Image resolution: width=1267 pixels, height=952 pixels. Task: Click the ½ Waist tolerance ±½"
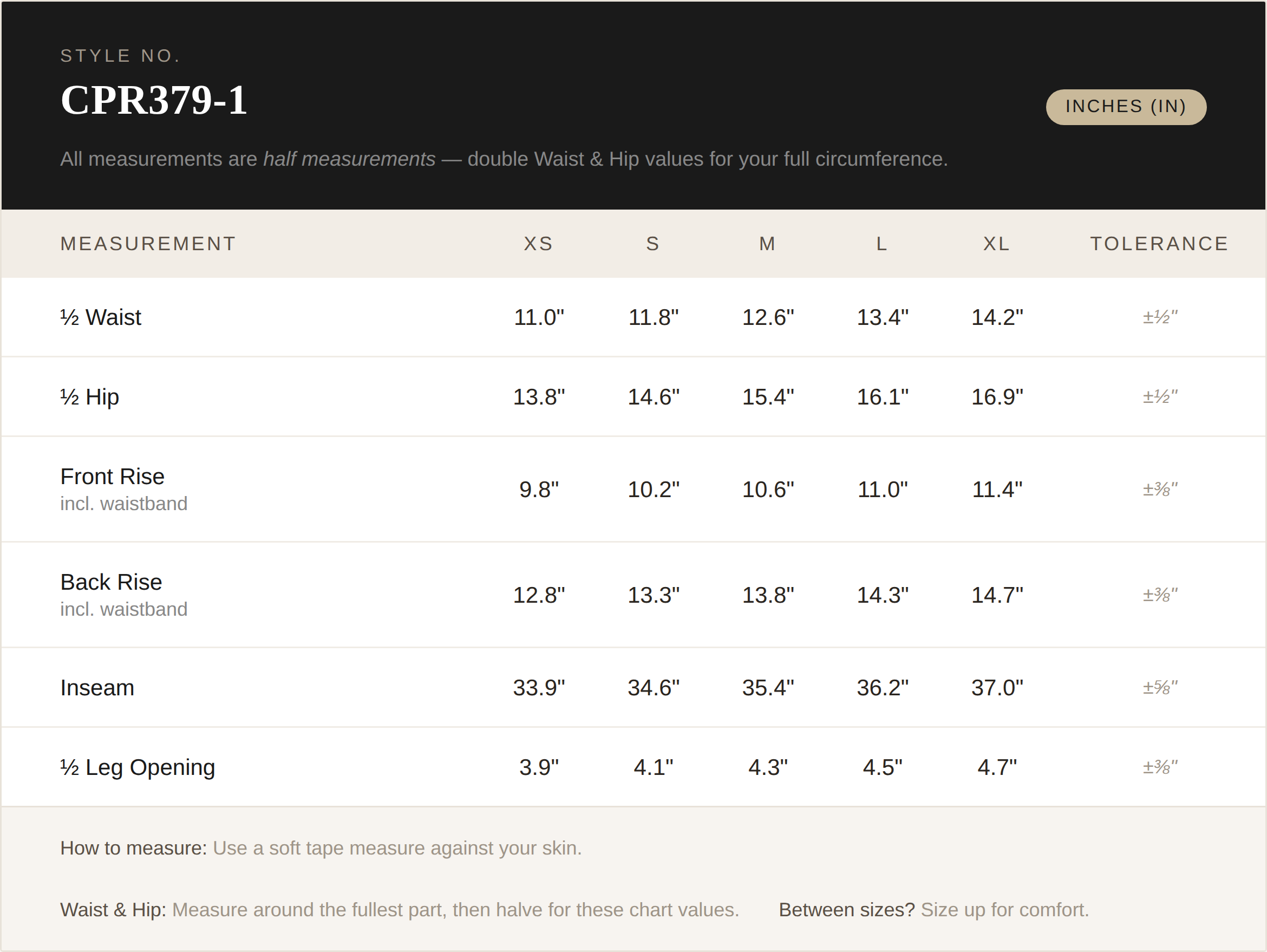tap(1160, 317)
